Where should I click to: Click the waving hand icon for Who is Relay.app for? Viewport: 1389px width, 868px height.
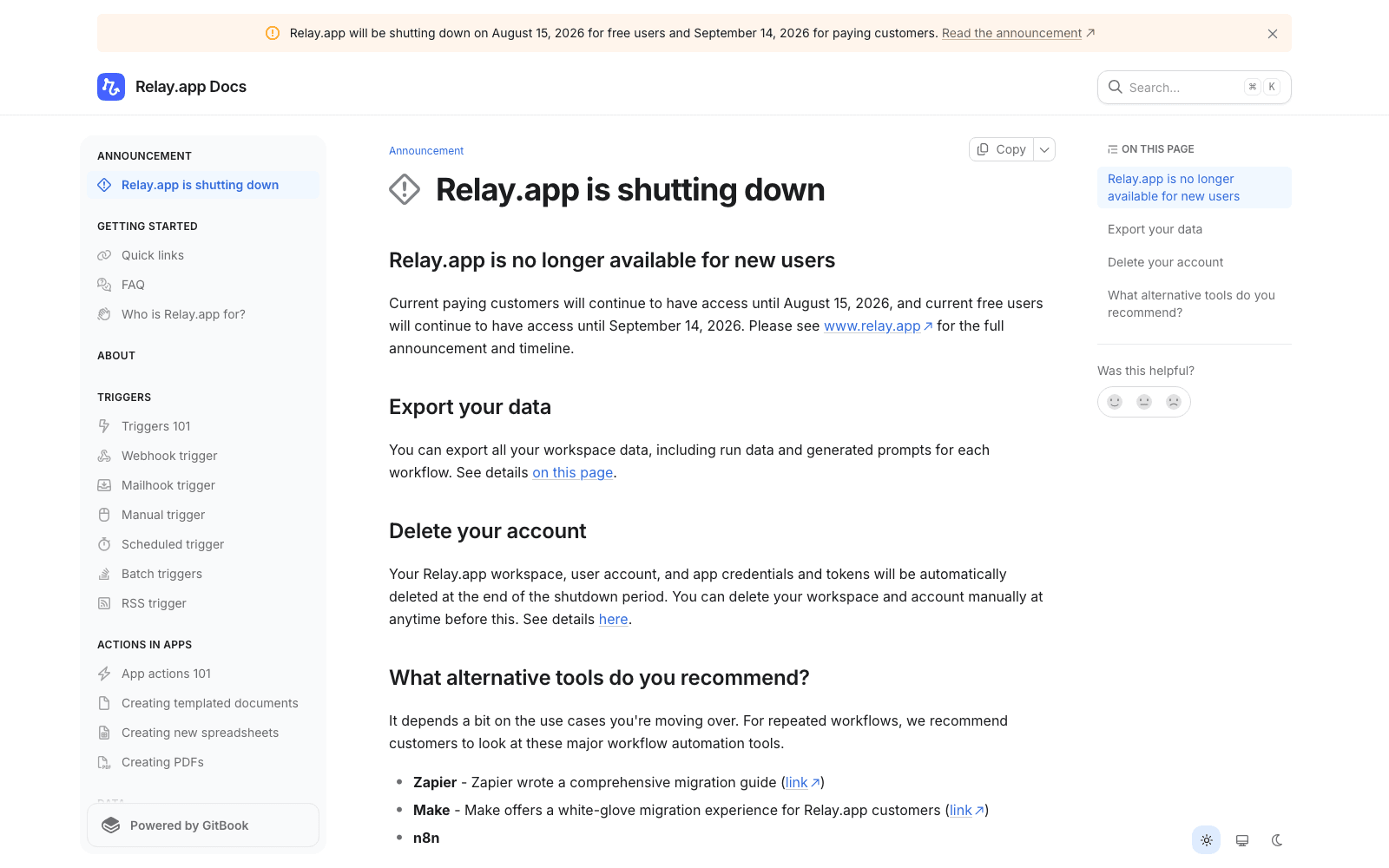(x=104, y=314)
